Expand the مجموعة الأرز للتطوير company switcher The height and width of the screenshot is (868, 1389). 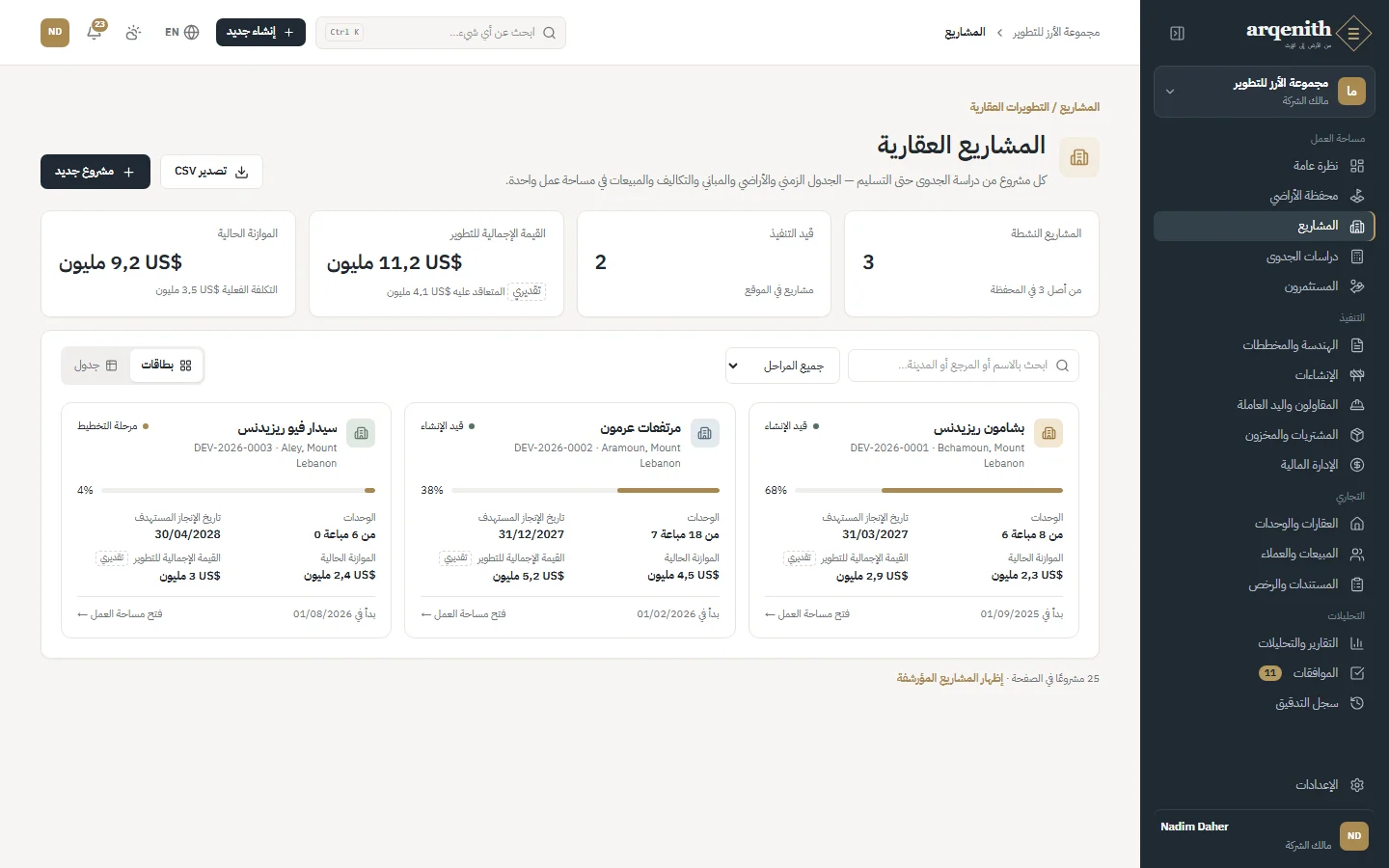[x=1264, y=92]
